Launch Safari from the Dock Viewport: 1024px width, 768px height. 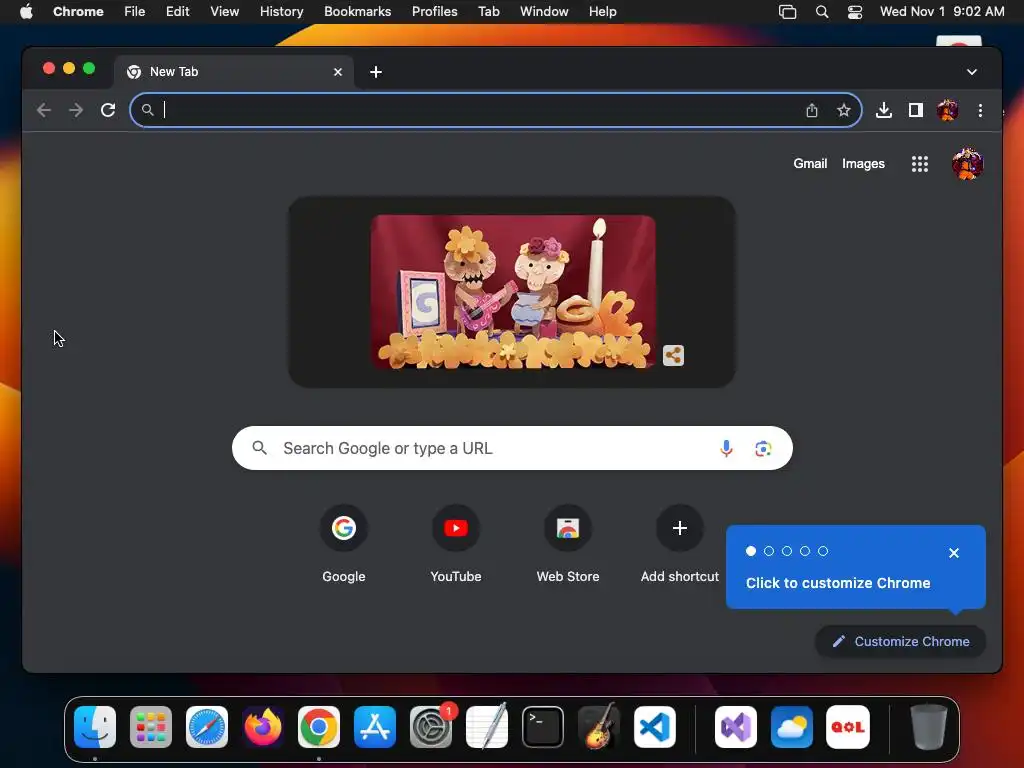207,727
